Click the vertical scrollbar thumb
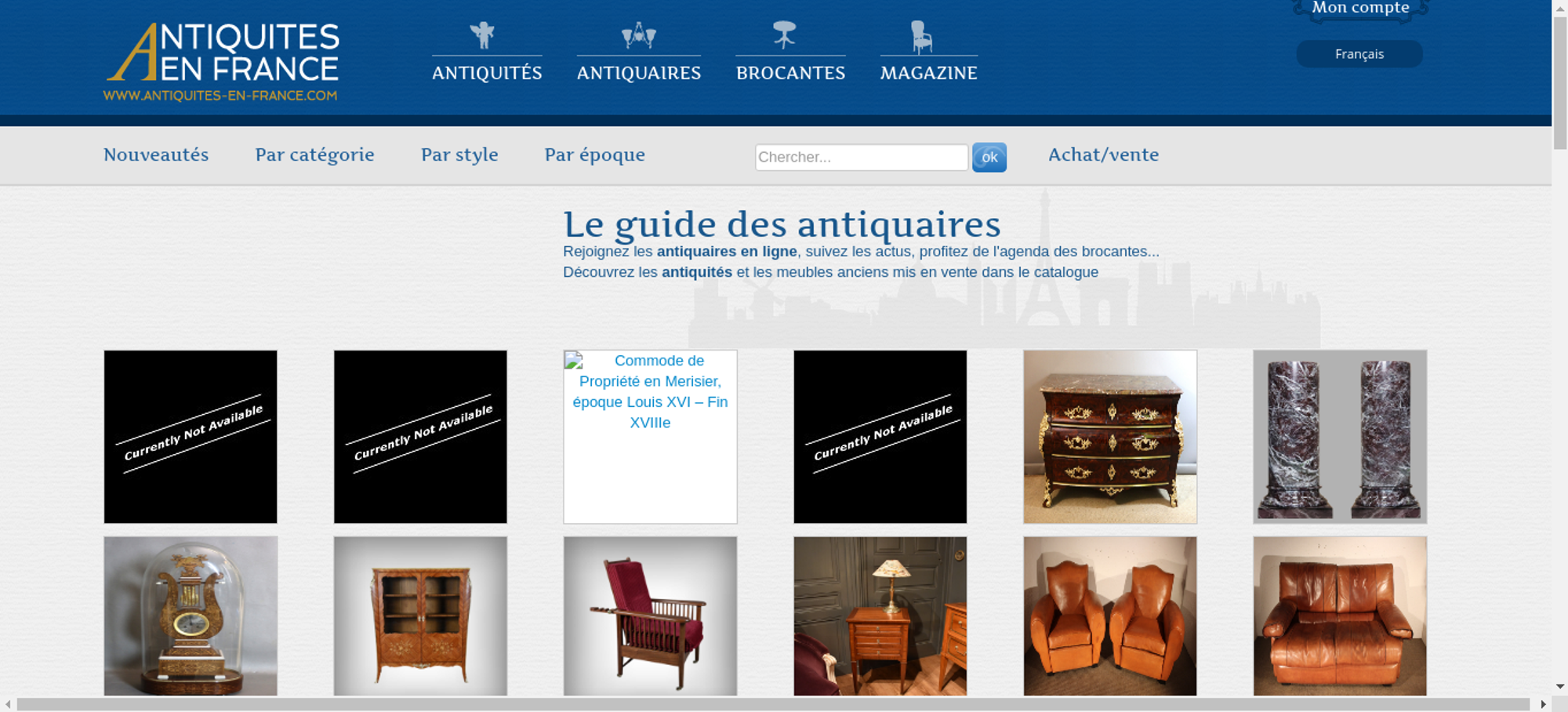The image size is (1568, 712). [1560, 82]
